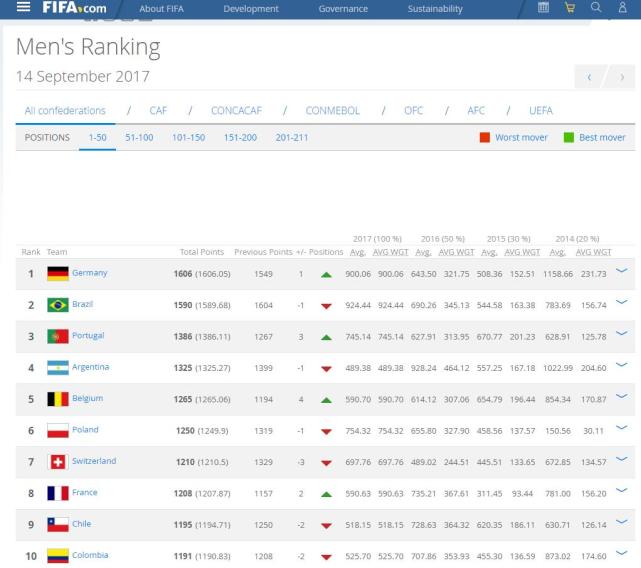Click the France flag icon

pyautogui.click(x=58, y=493)
